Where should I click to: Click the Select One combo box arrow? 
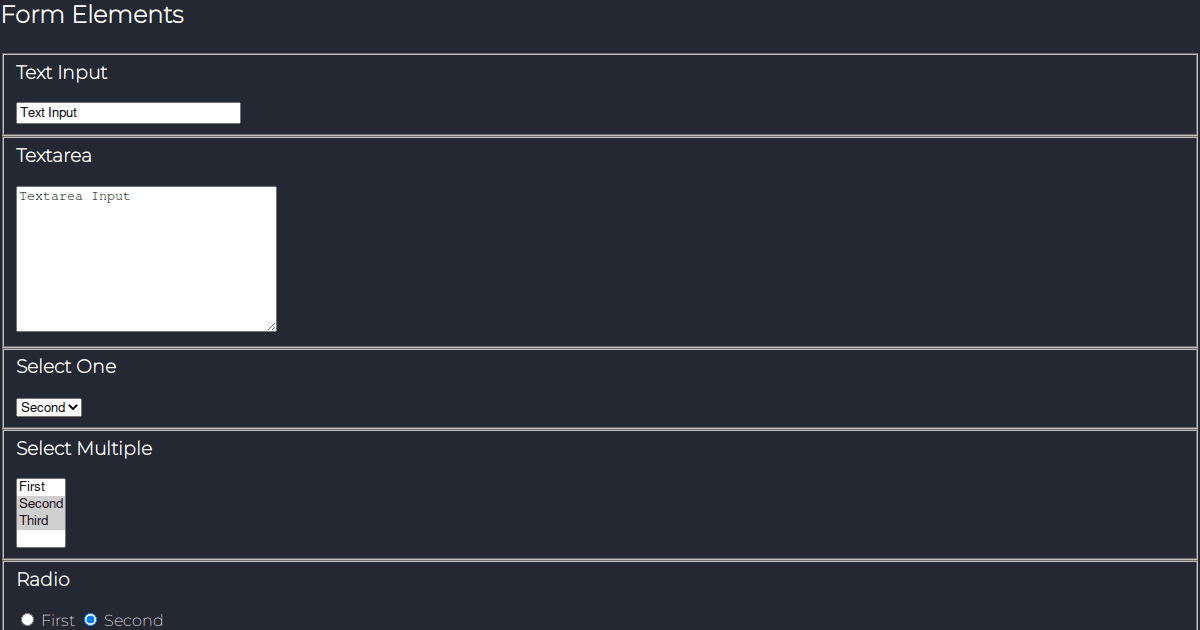pyautogui.click(x=74, y=407)
